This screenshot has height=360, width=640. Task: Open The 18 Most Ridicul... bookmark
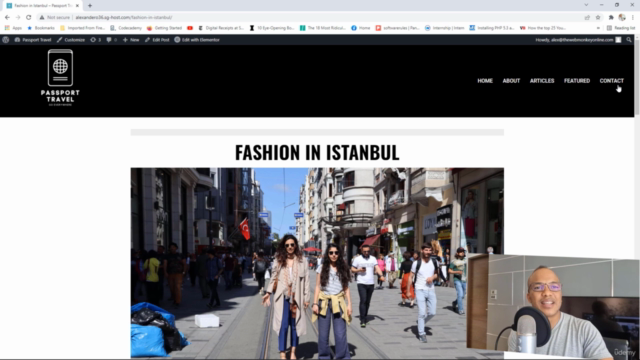click(x=322, y=28)
